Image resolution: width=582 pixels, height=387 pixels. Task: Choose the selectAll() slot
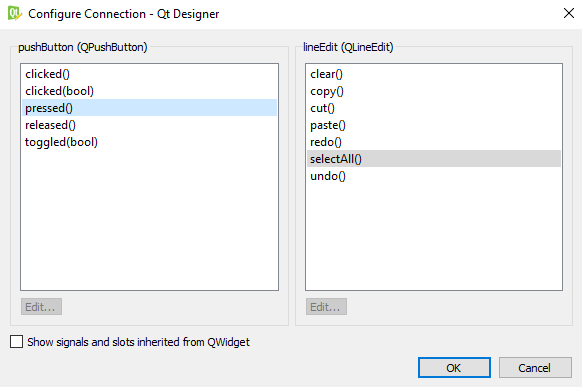coord(434,159)
